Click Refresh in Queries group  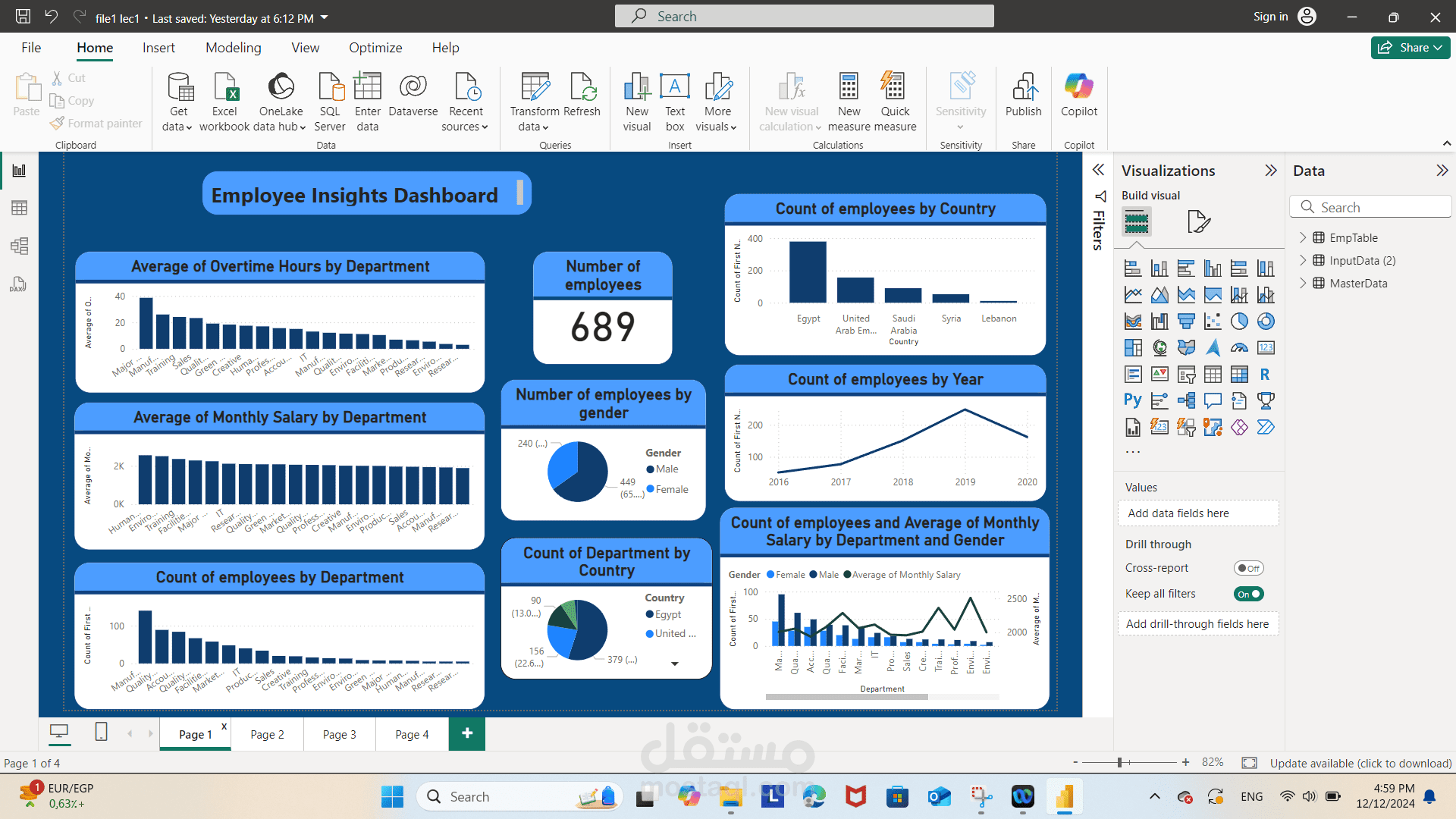coord(582,95)
